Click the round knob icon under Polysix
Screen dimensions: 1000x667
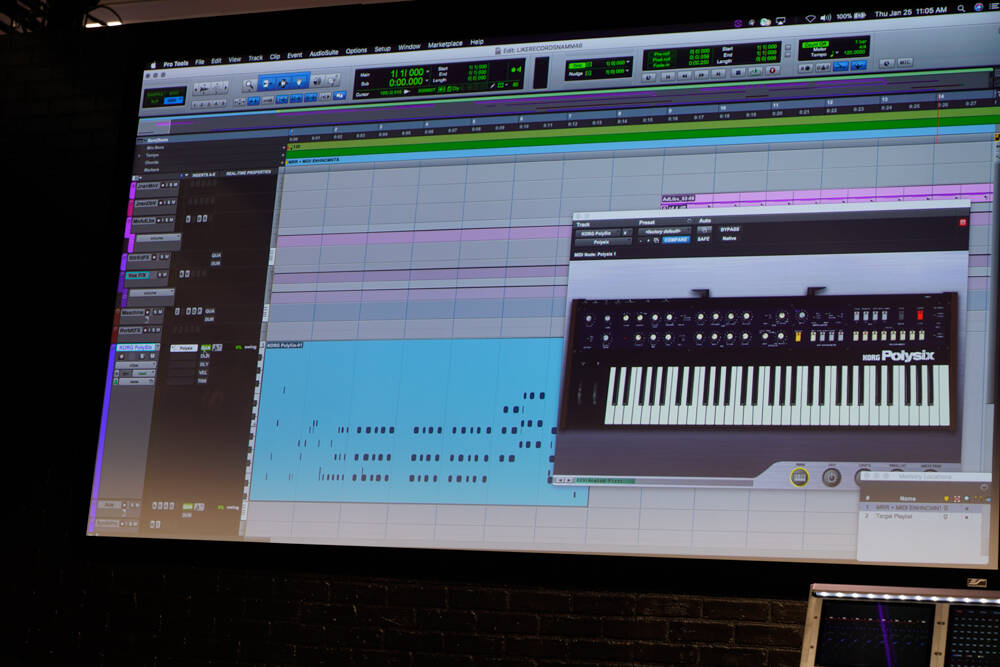[x=831, y=477]
